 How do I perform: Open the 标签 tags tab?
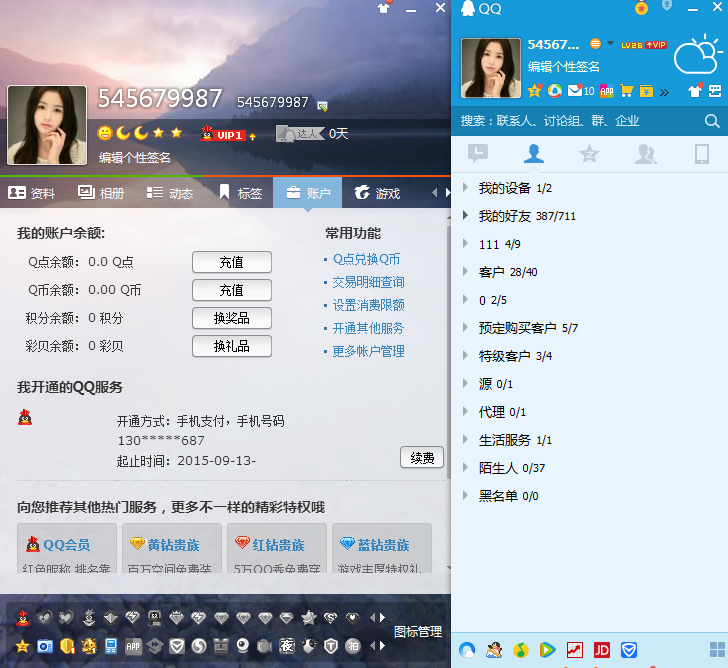click(240, 193)
